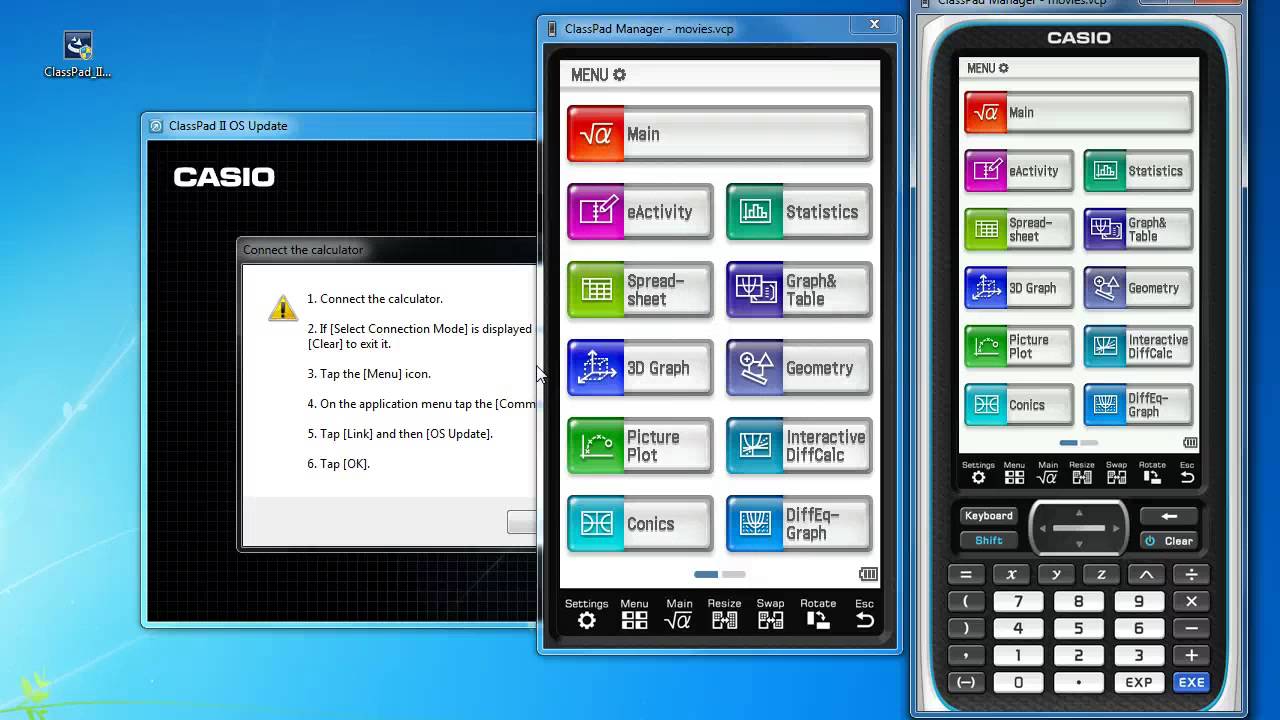Click cursor pad up arrow on calculator
This screenshot has height=720, width=1280.
tap(1079, 511)
